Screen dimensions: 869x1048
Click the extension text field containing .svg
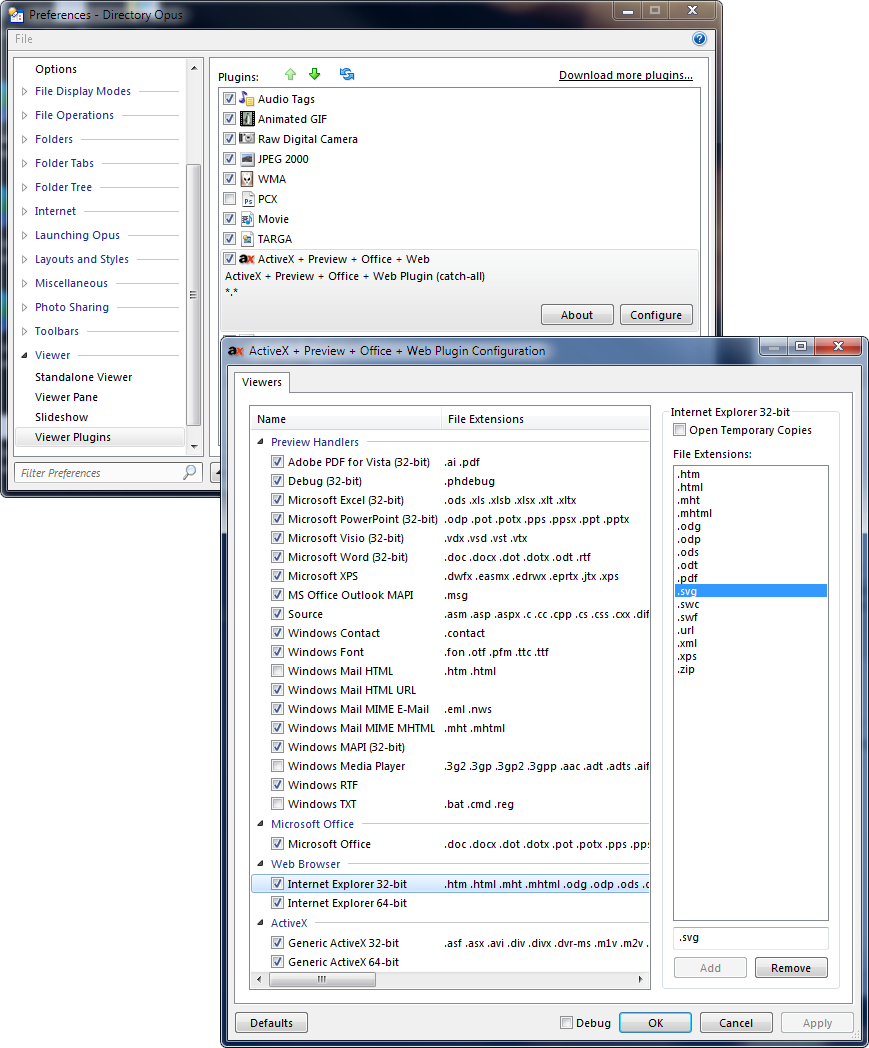tap(751, 938)
